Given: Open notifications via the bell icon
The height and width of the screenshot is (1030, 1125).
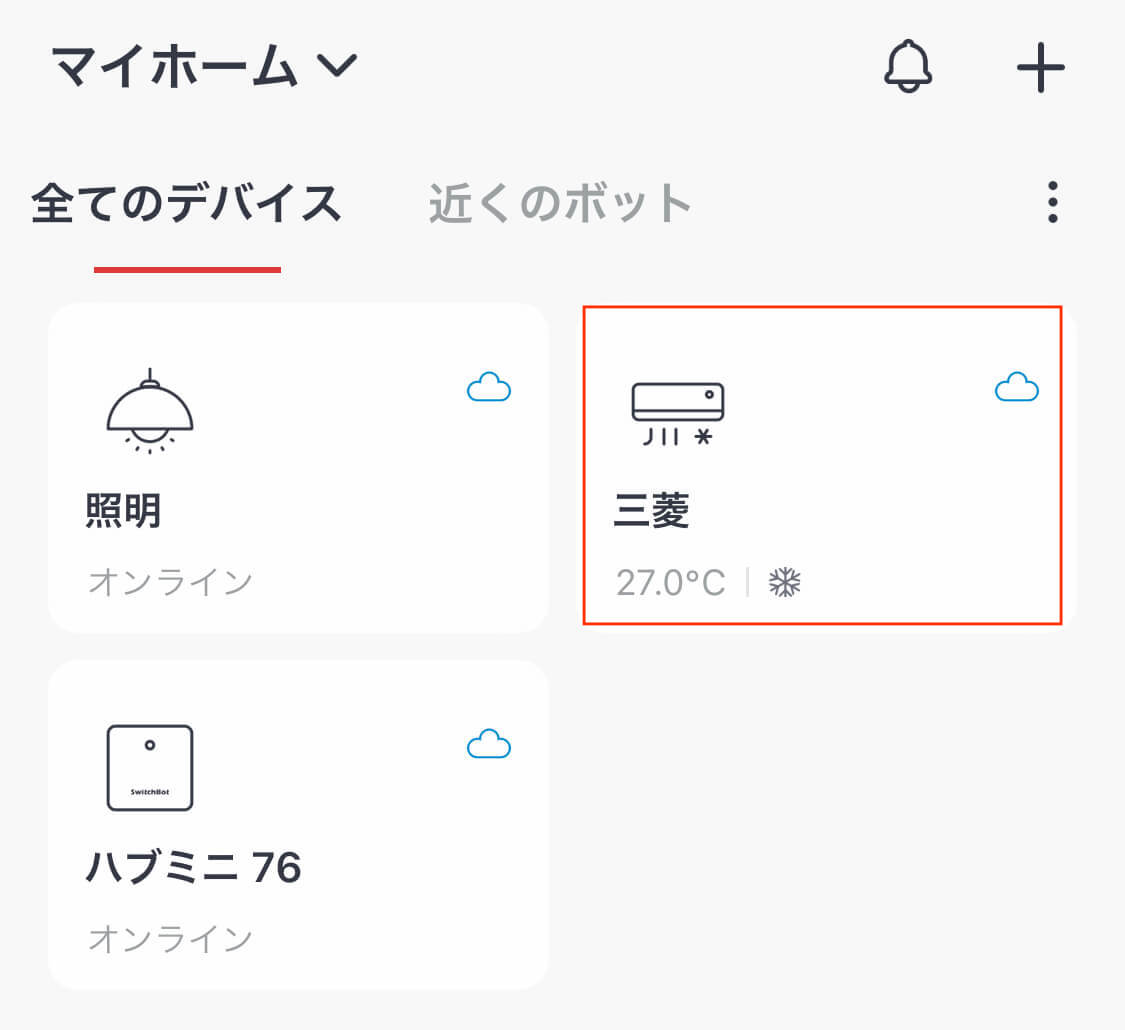Looking at the screenshot, I should click(908, 66).
